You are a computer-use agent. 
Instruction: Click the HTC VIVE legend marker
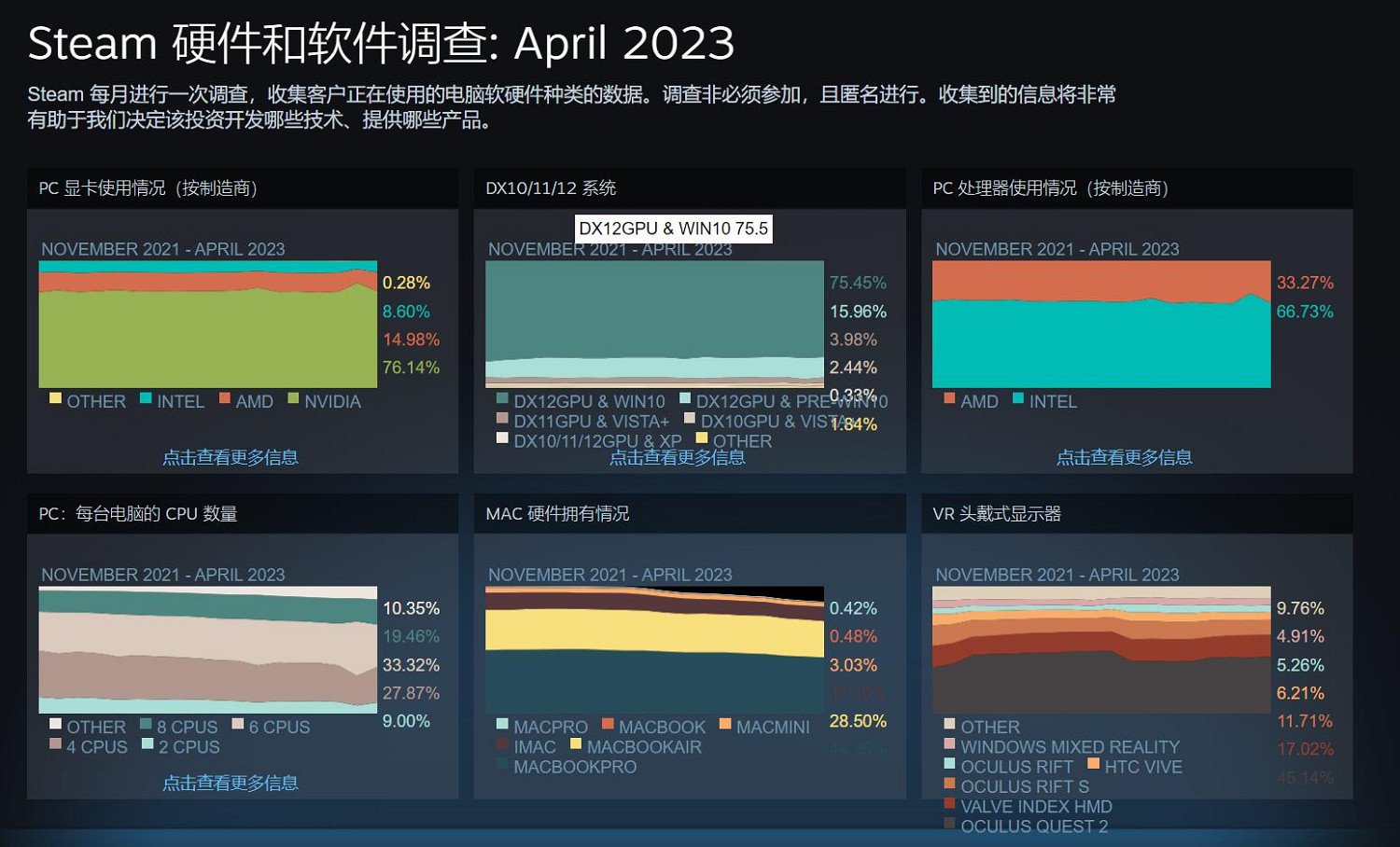coord(1092,764)
